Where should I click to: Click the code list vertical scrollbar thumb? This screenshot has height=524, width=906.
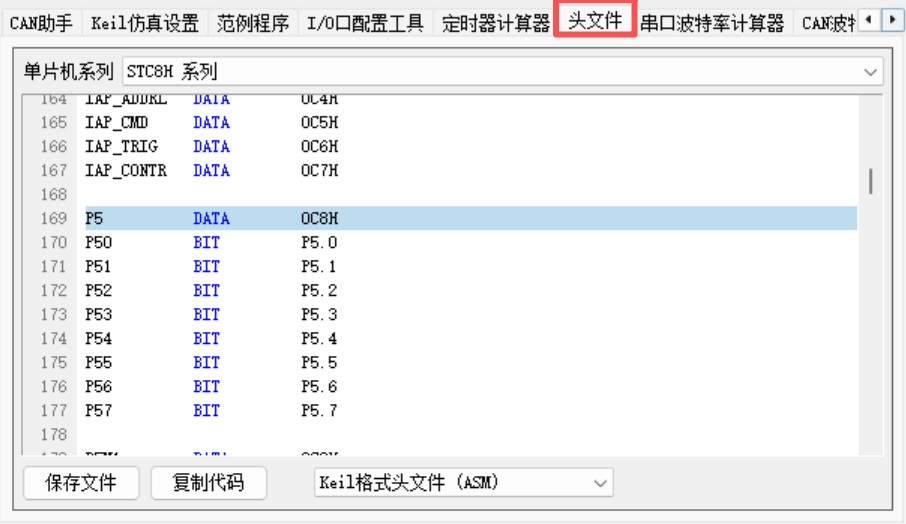click(x=870, y=181)
